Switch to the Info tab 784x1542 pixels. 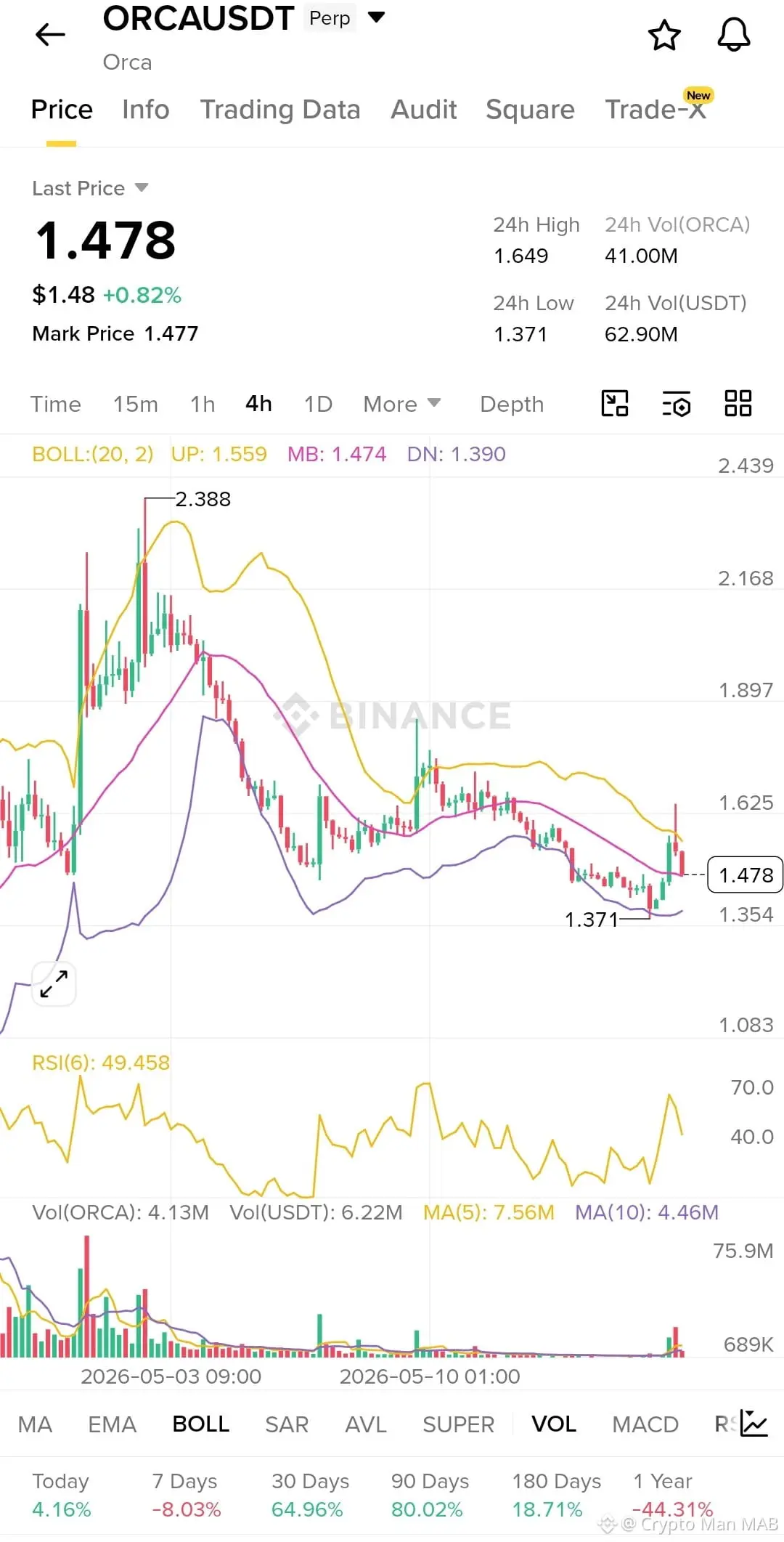[145, 110]
